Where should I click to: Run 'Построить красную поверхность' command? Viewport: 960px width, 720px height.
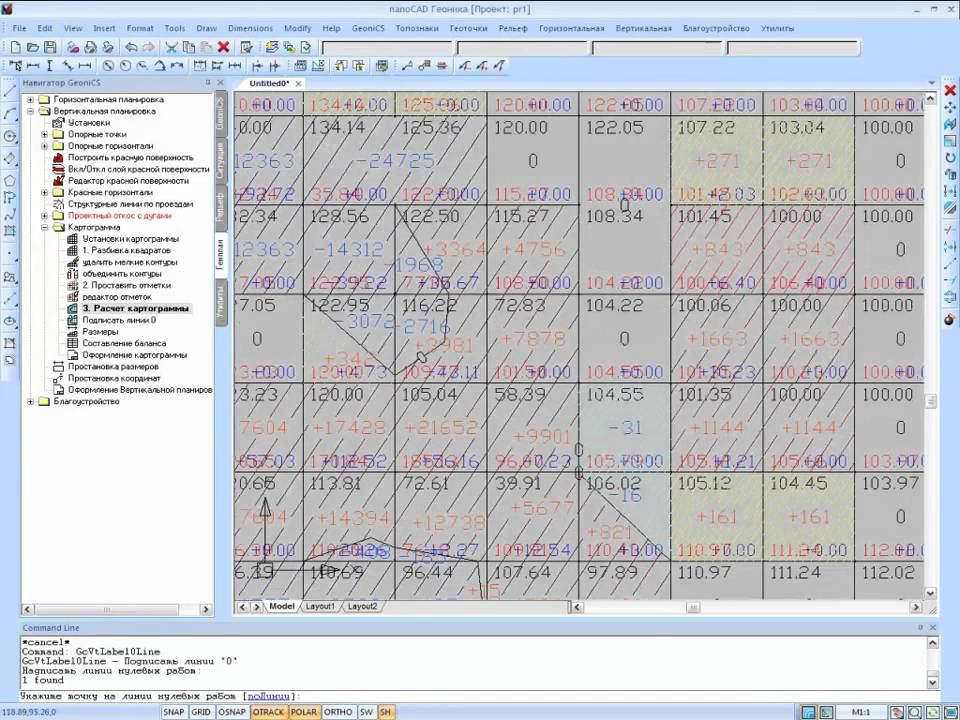[130, 157]
